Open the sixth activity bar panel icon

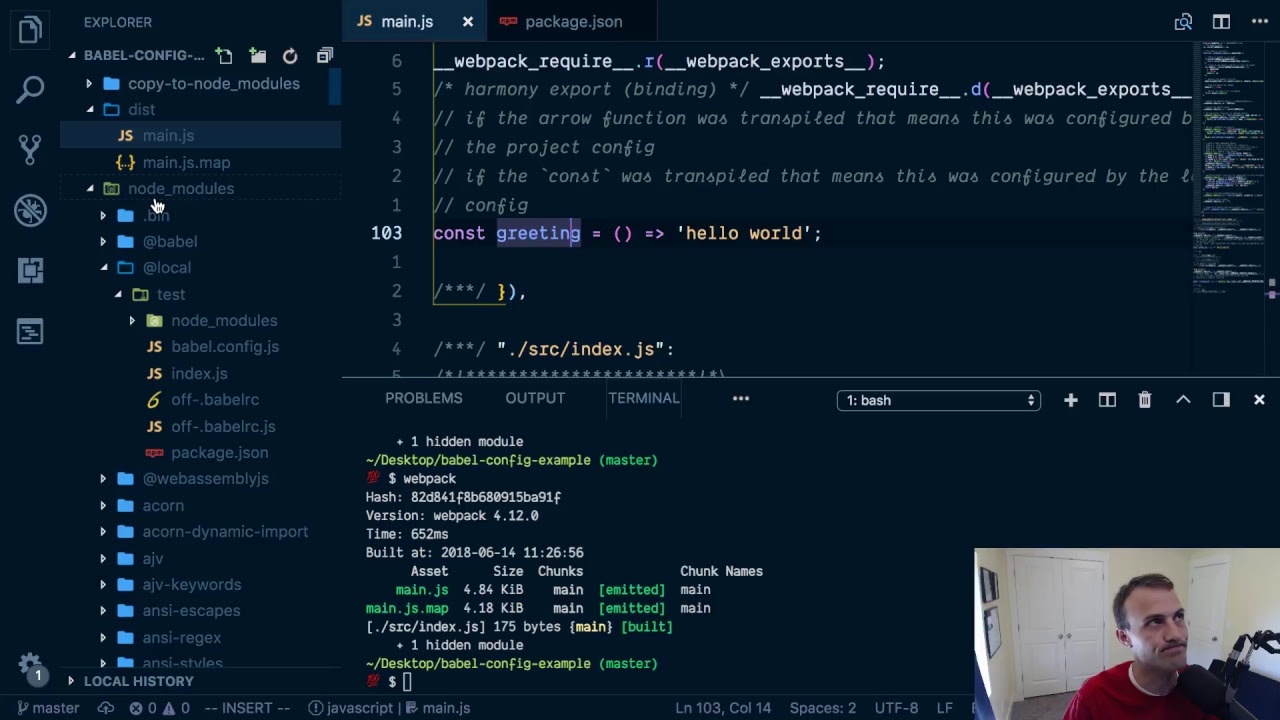30,331
